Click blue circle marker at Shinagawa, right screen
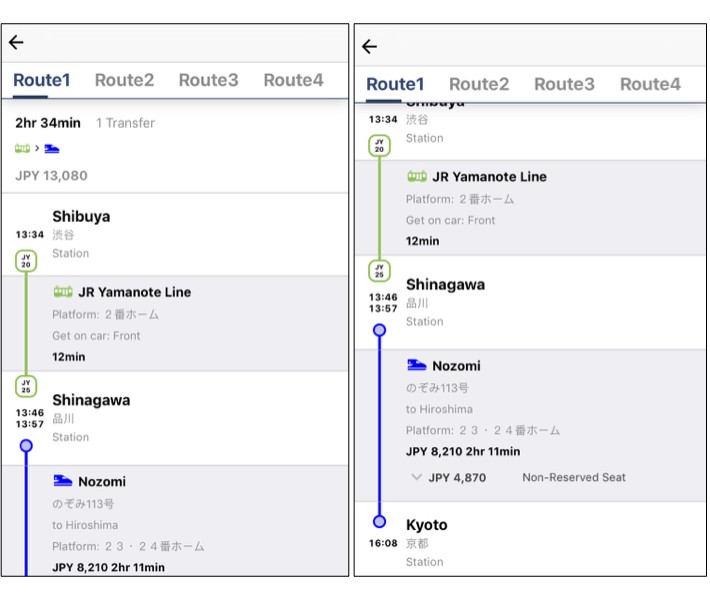710x600 pixels. pos(379,330)
